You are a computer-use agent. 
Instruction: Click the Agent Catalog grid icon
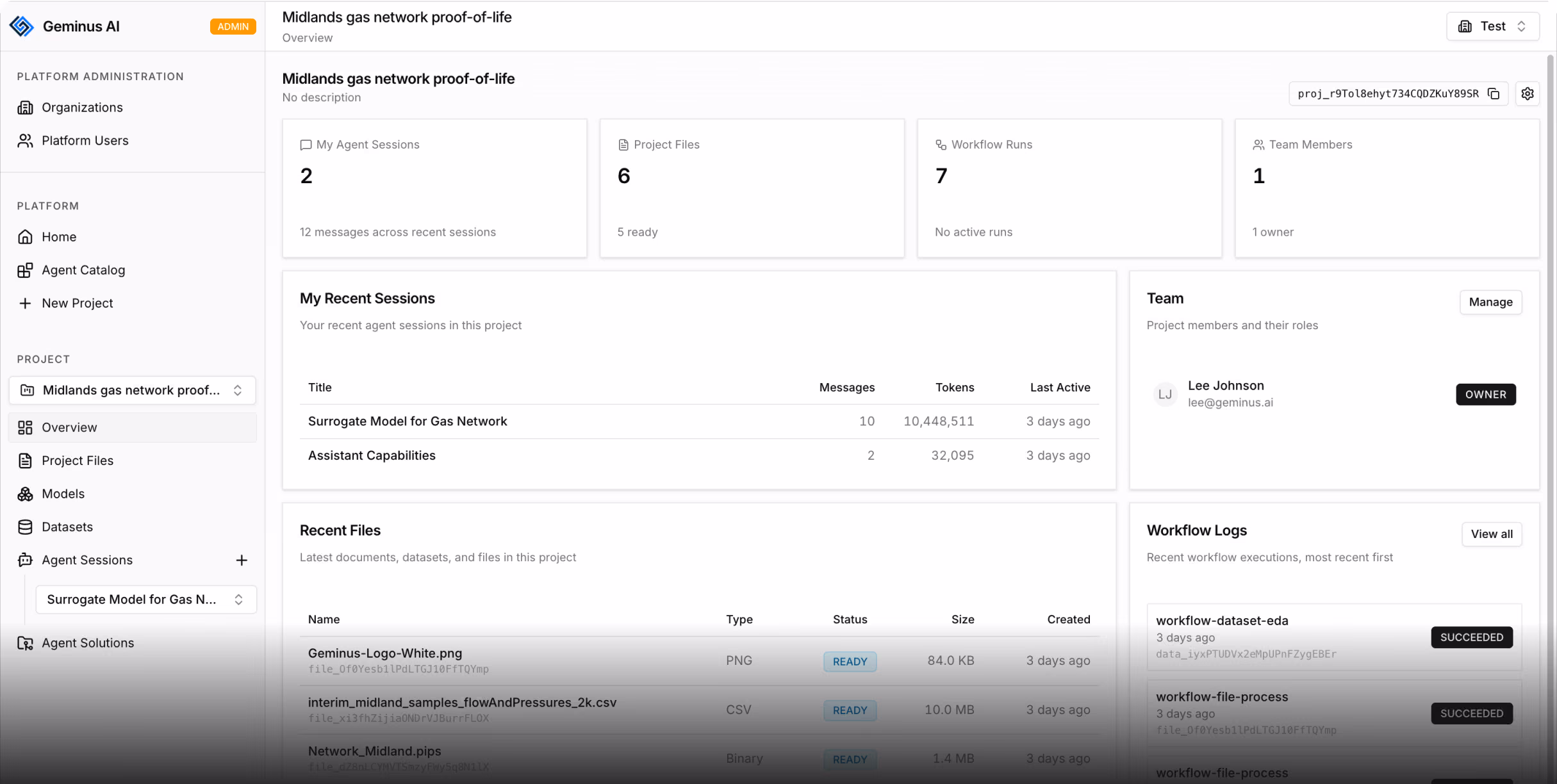tap(25, 270)
